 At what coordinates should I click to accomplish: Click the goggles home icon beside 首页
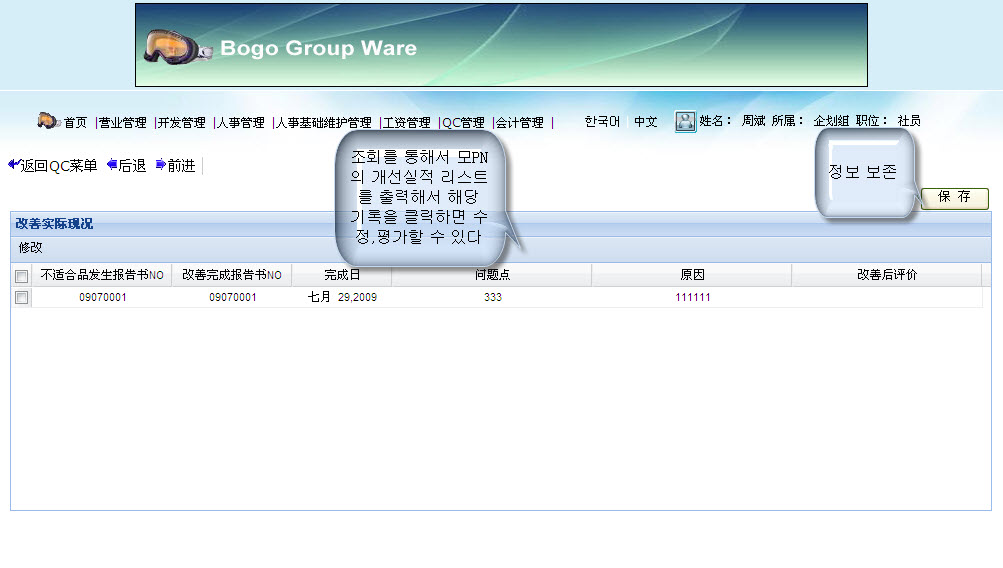click(48, 121)
